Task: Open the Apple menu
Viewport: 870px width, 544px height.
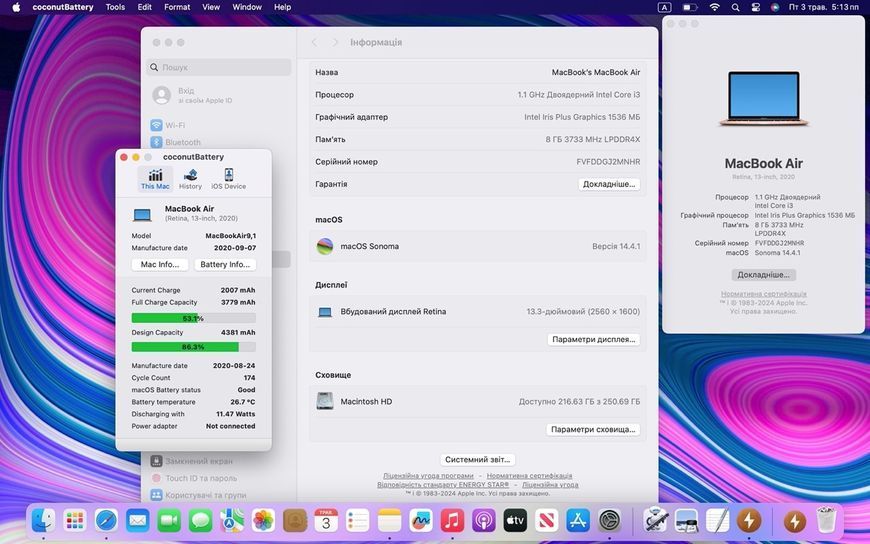Action: [16, 7]
